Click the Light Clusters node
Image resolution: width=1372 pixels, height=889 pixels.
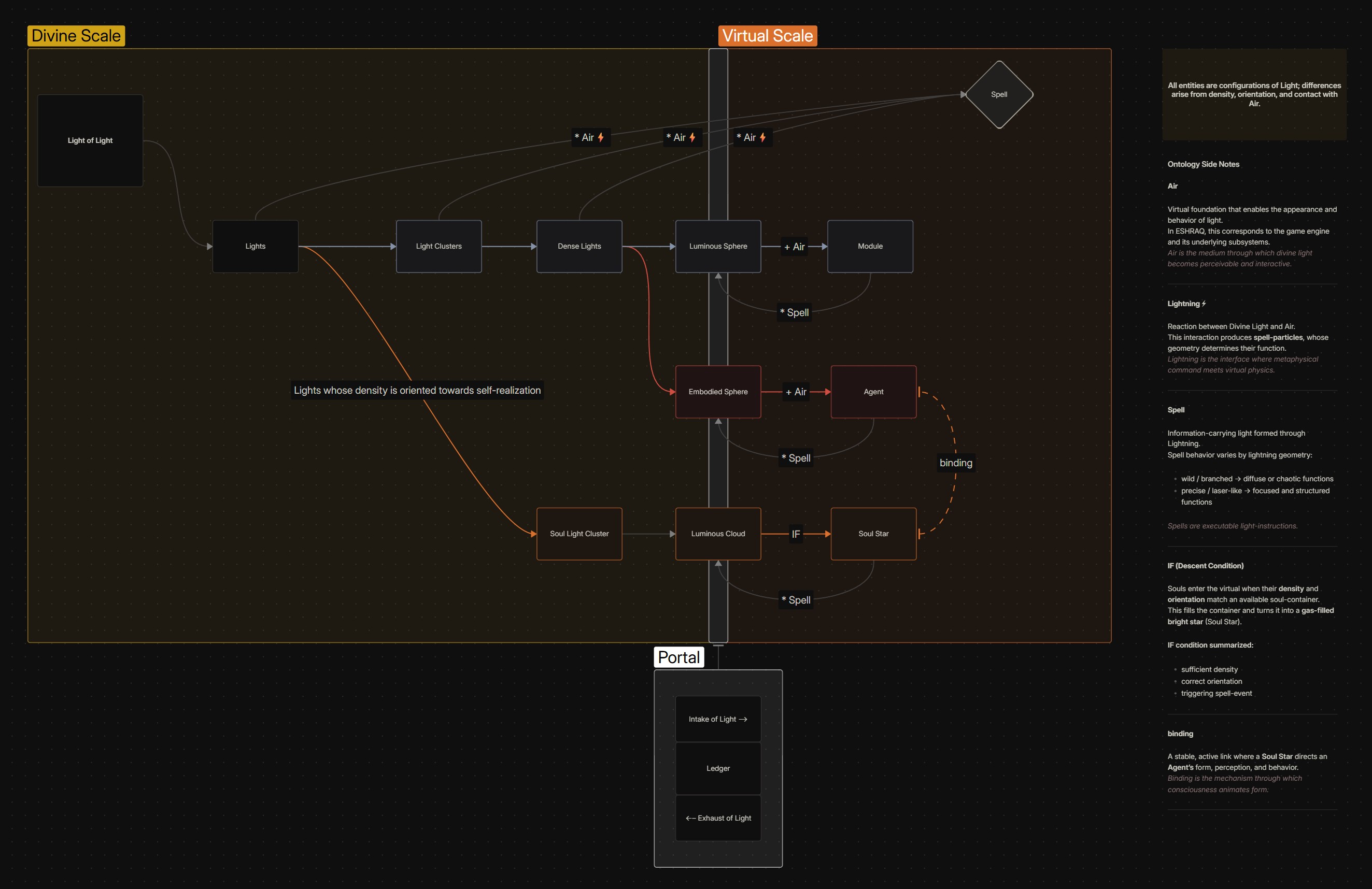[x=439, y=246]
